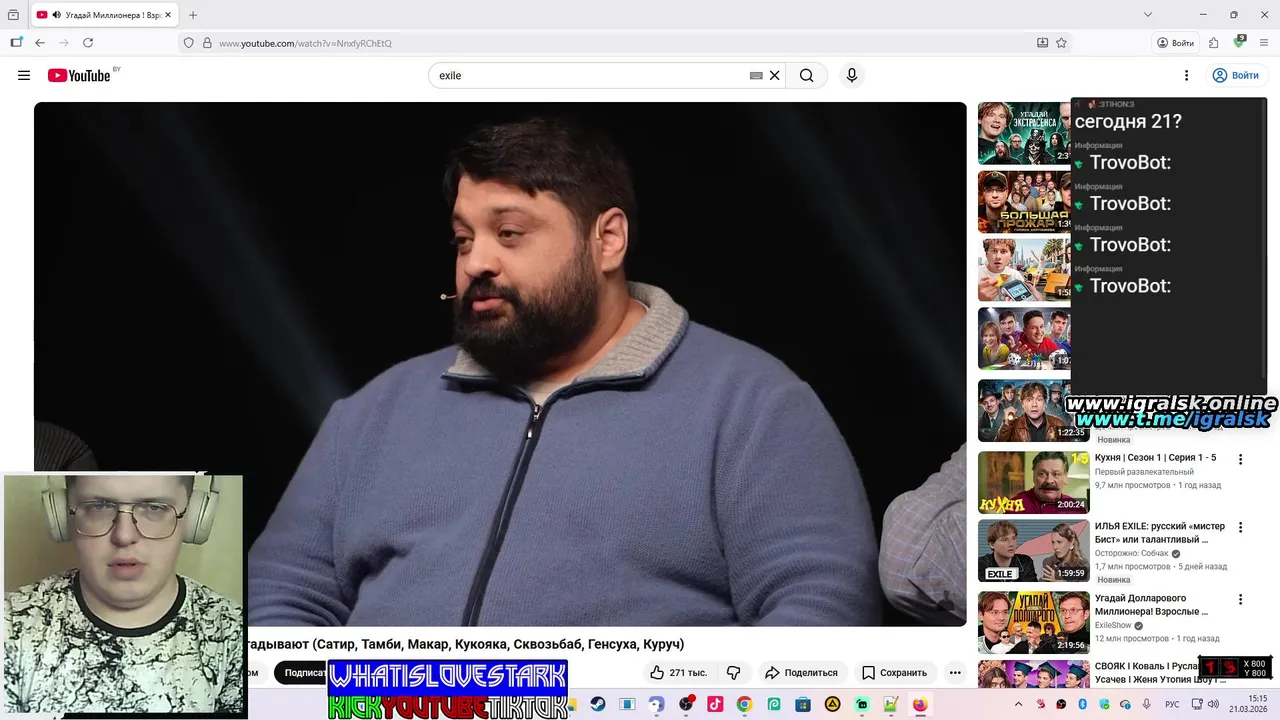1280x720 pixels.
Task: Open options for Угадай Долларового Миллионера video
Action: [1240, 600]
